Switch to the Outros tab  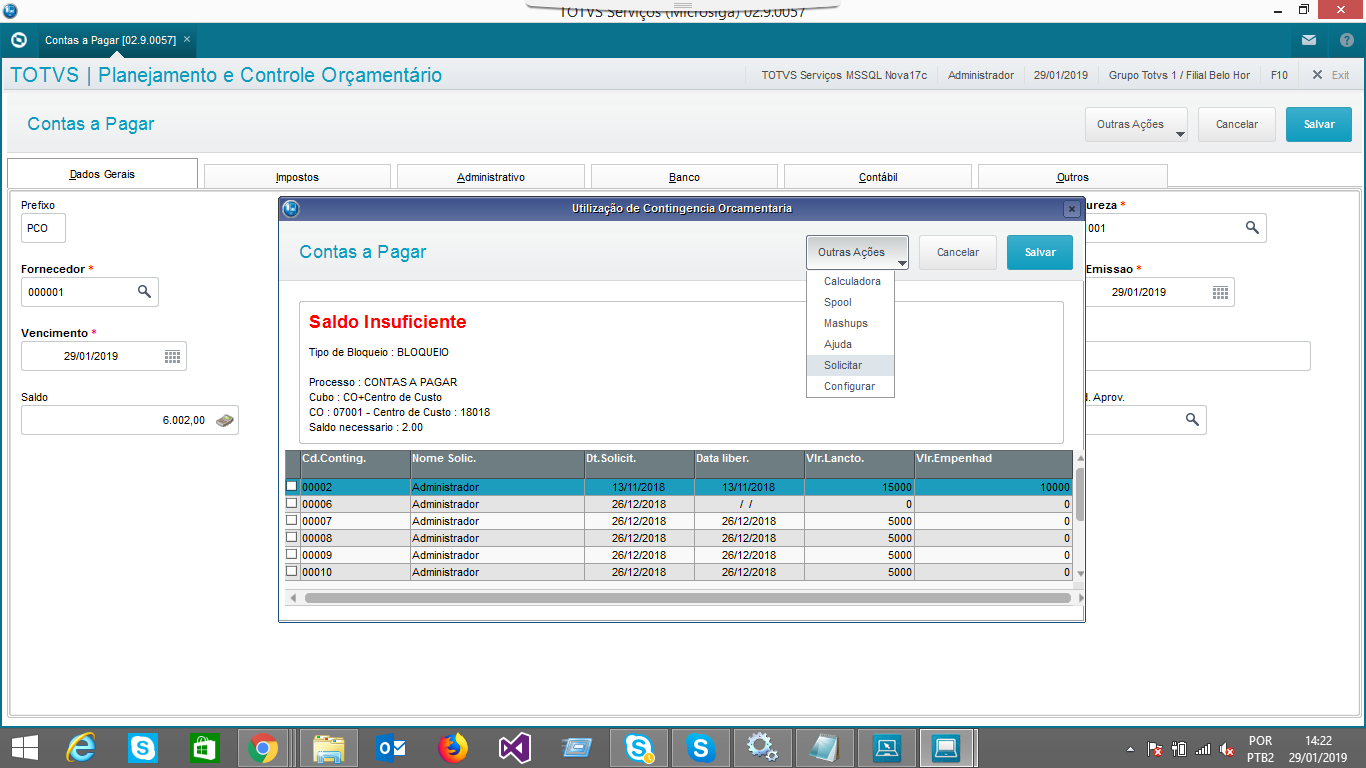tap(1072, 177)
